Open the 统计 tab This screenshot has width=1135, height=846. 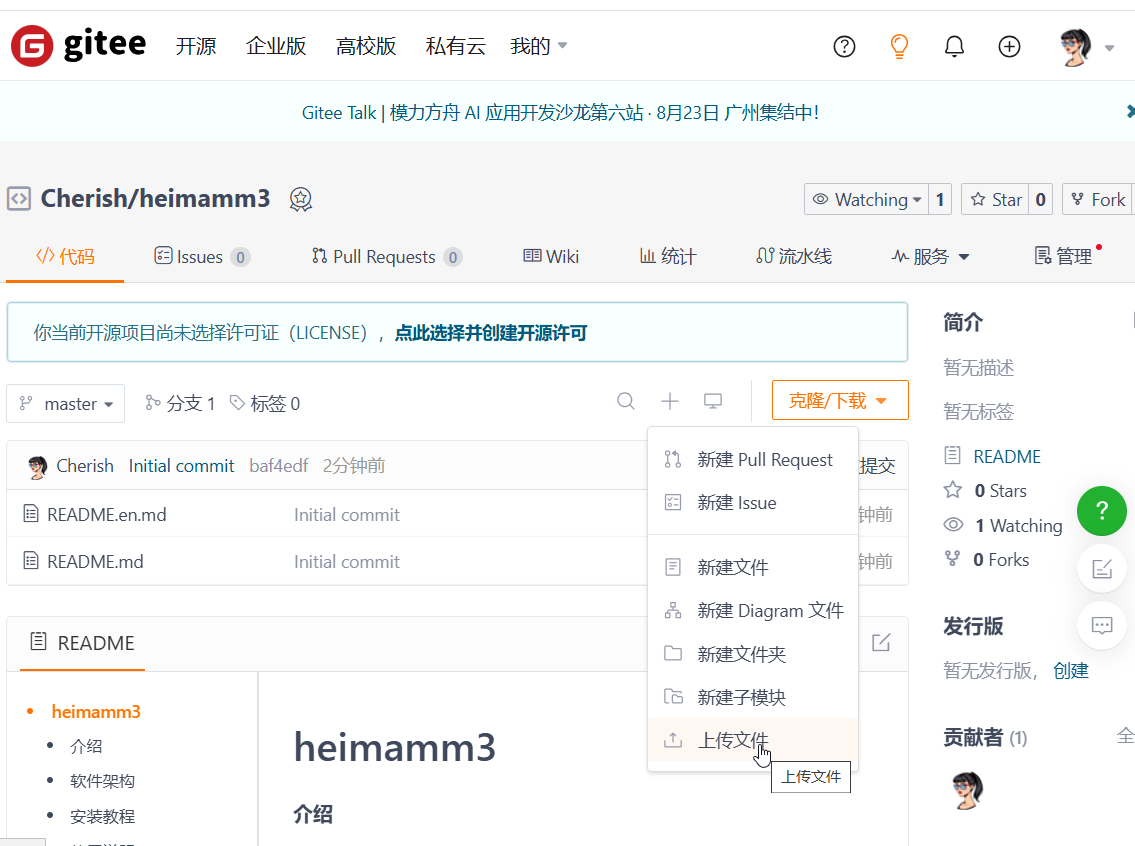(667, 256)
